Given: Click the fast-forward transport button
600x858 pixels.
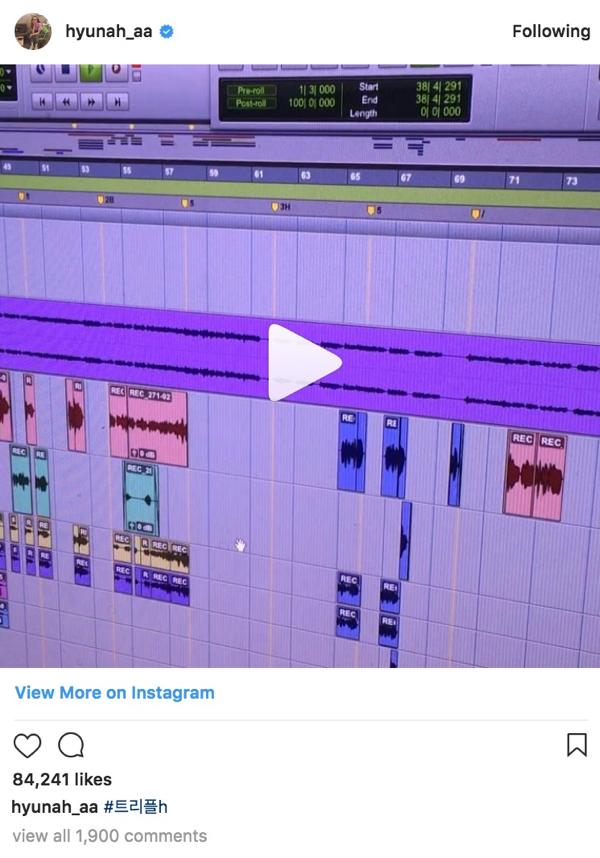Looking at the screenshot, I should [x=92, y=101].
